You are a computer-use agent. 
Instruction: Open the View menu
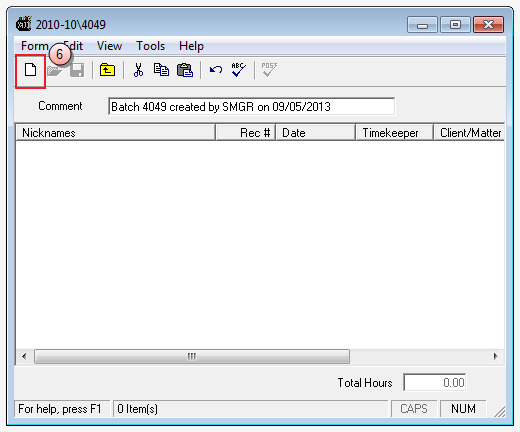(109, 46)
